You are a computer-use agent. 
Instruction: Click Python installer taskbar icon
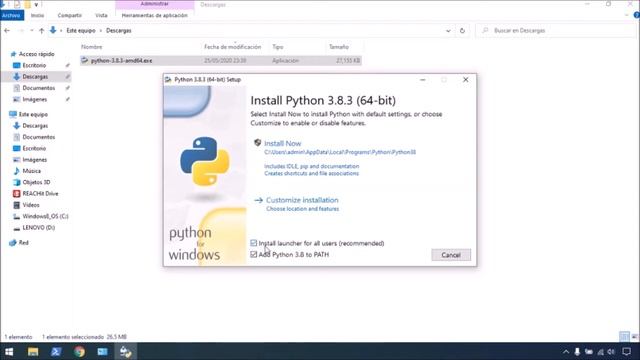click(125, 351)
